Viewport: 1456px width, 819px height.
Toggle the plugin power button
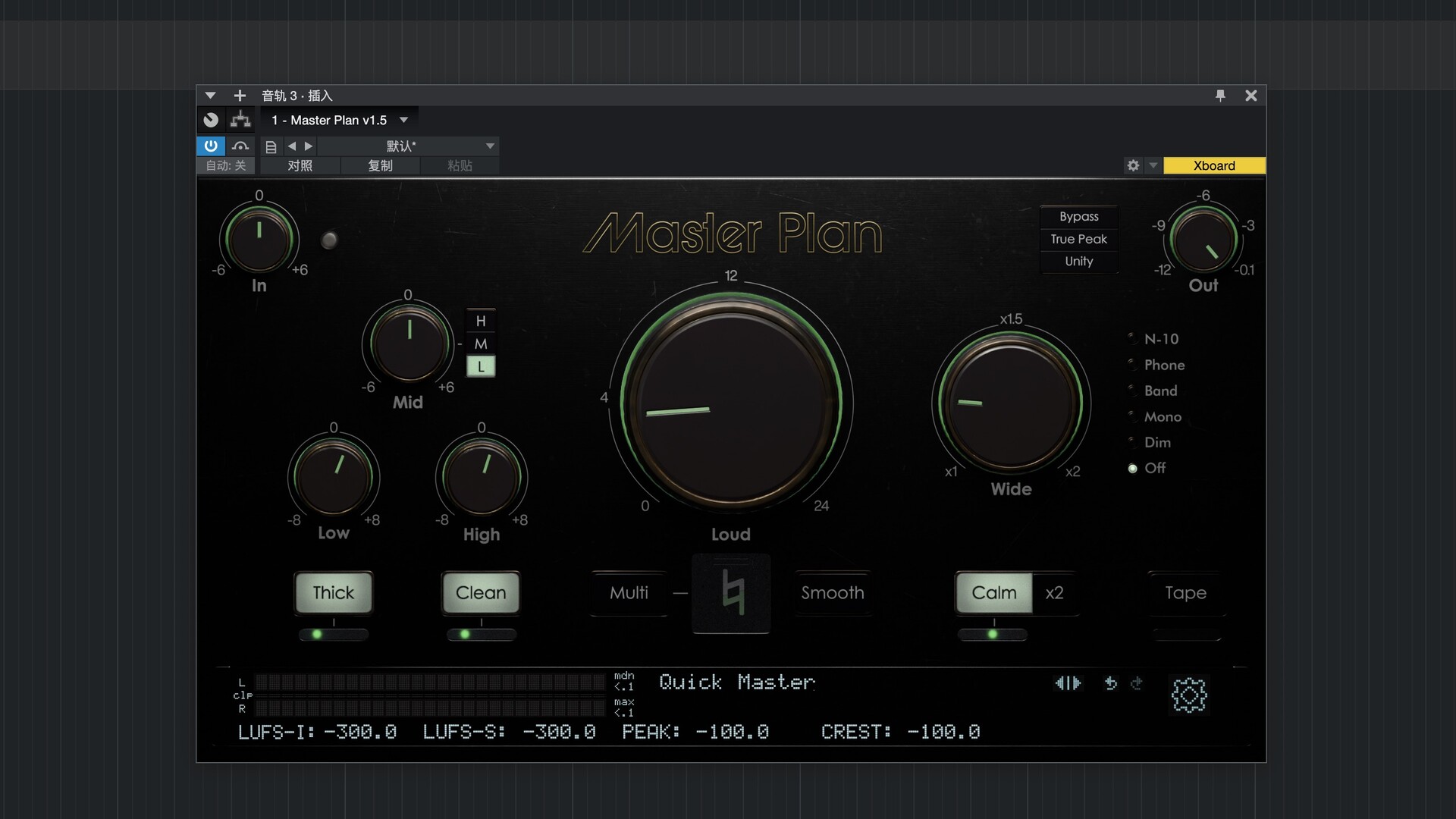click(211, 146)
